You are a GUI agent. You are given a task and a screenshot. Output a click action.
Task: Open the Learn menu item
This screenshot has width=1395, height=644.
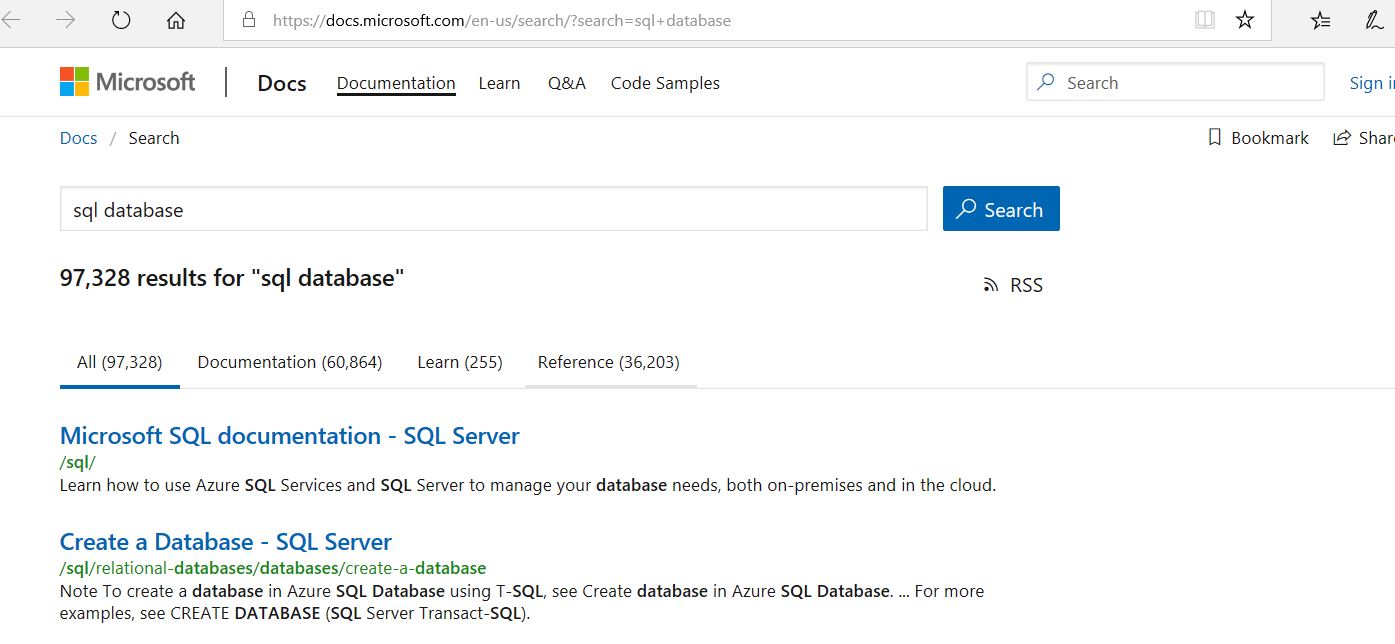(499, 83)
